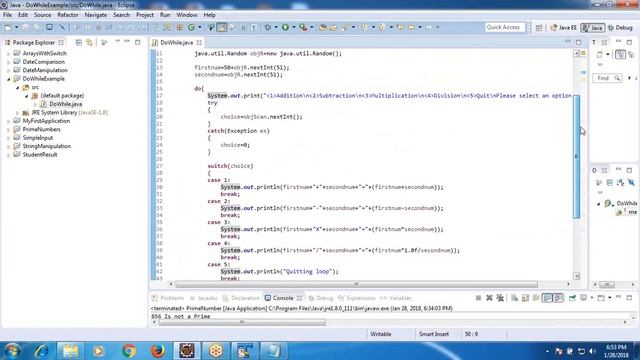Open the Debug icon dropdown arrow
640x360 pixels.
pyautogui.click(x=276, y=27)
